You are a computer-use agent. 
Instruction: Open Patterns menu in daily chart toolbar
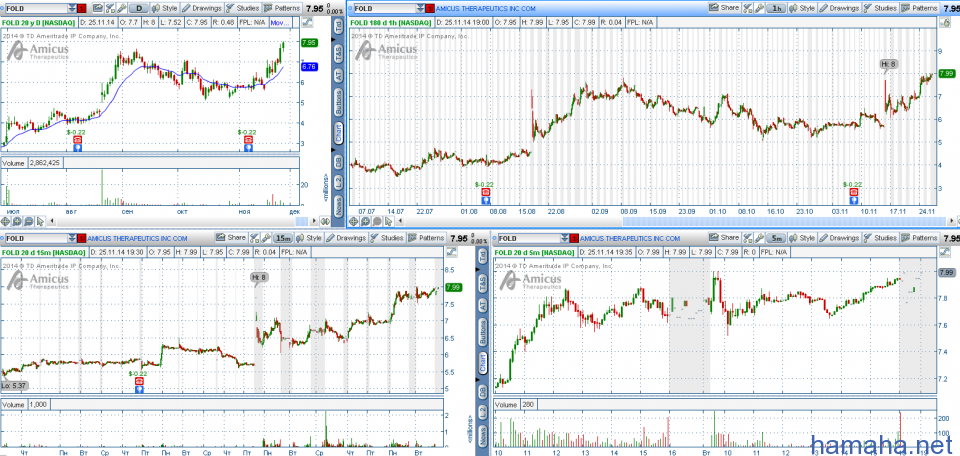coord(282,9)
